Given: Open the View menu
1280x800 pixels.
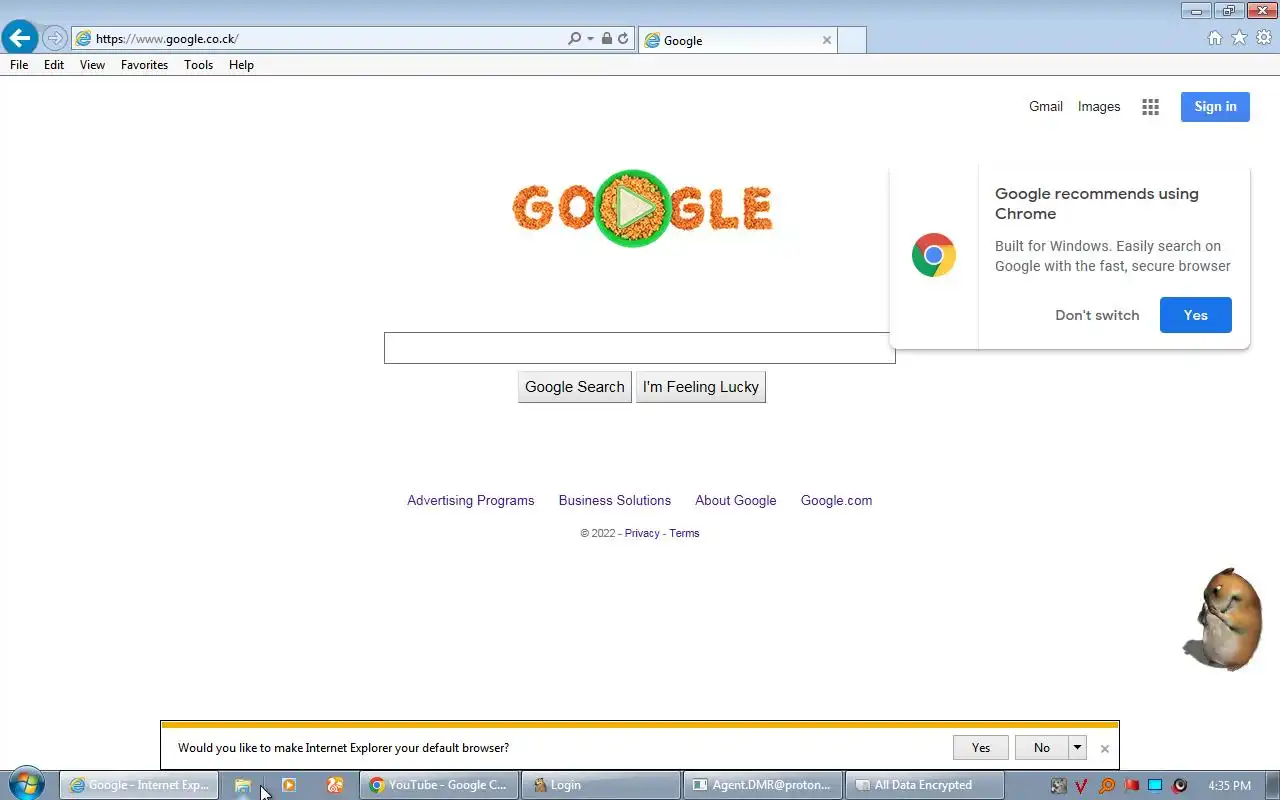Looking at the screenshot, I should pos(92,65).
